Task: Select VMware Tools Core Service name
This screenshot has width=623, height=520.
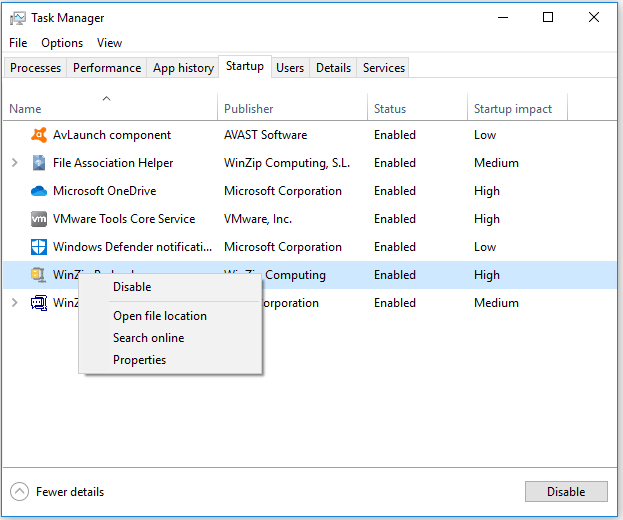Action: click(x=124, y=219)
